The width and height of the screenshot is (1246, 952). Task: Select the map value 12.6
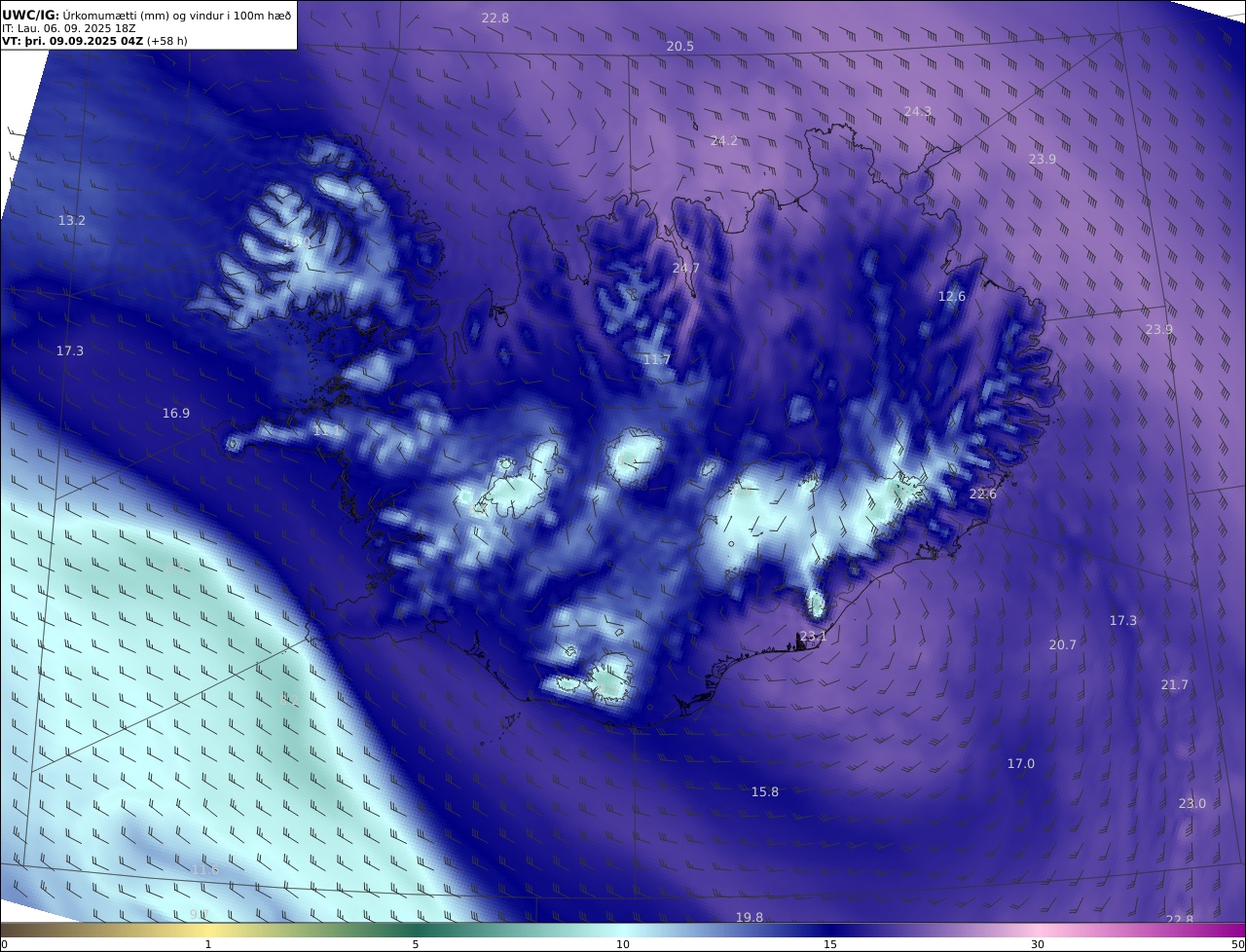(x=952, y=297)
